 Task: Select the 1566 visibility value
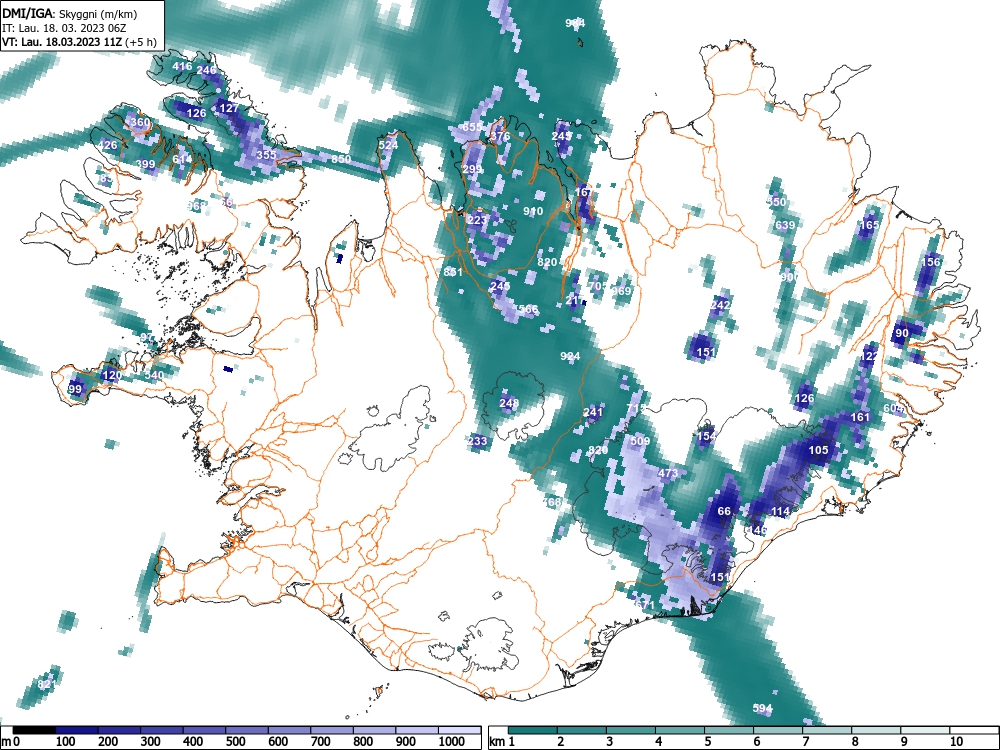pyautogui.click(x=526, y=309)
